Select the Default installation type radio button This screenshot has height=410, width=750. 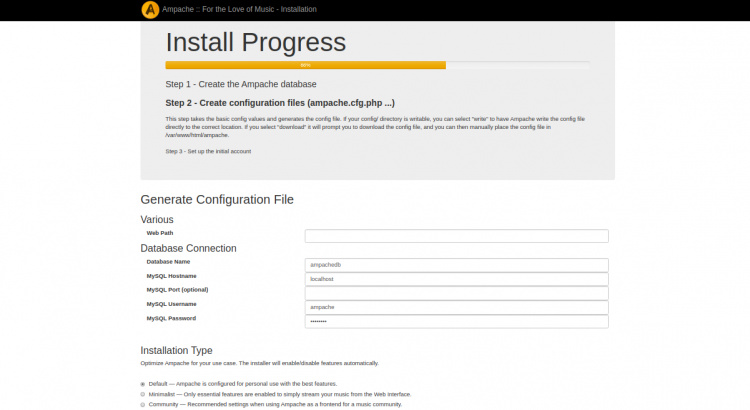point(143,384)
